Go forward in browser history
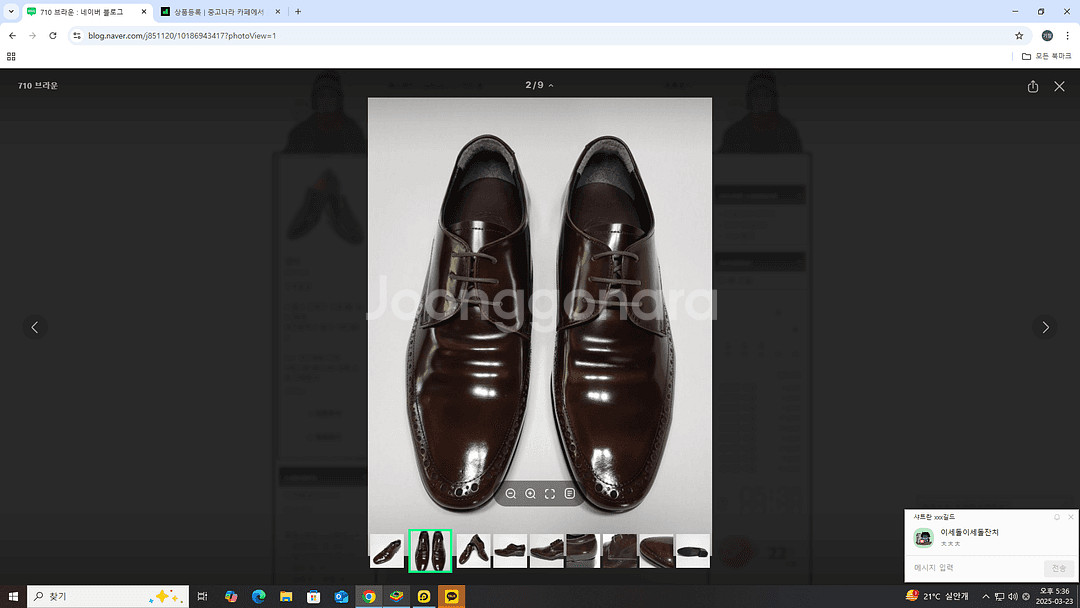The image size is (1080, 608). point(32,36)
